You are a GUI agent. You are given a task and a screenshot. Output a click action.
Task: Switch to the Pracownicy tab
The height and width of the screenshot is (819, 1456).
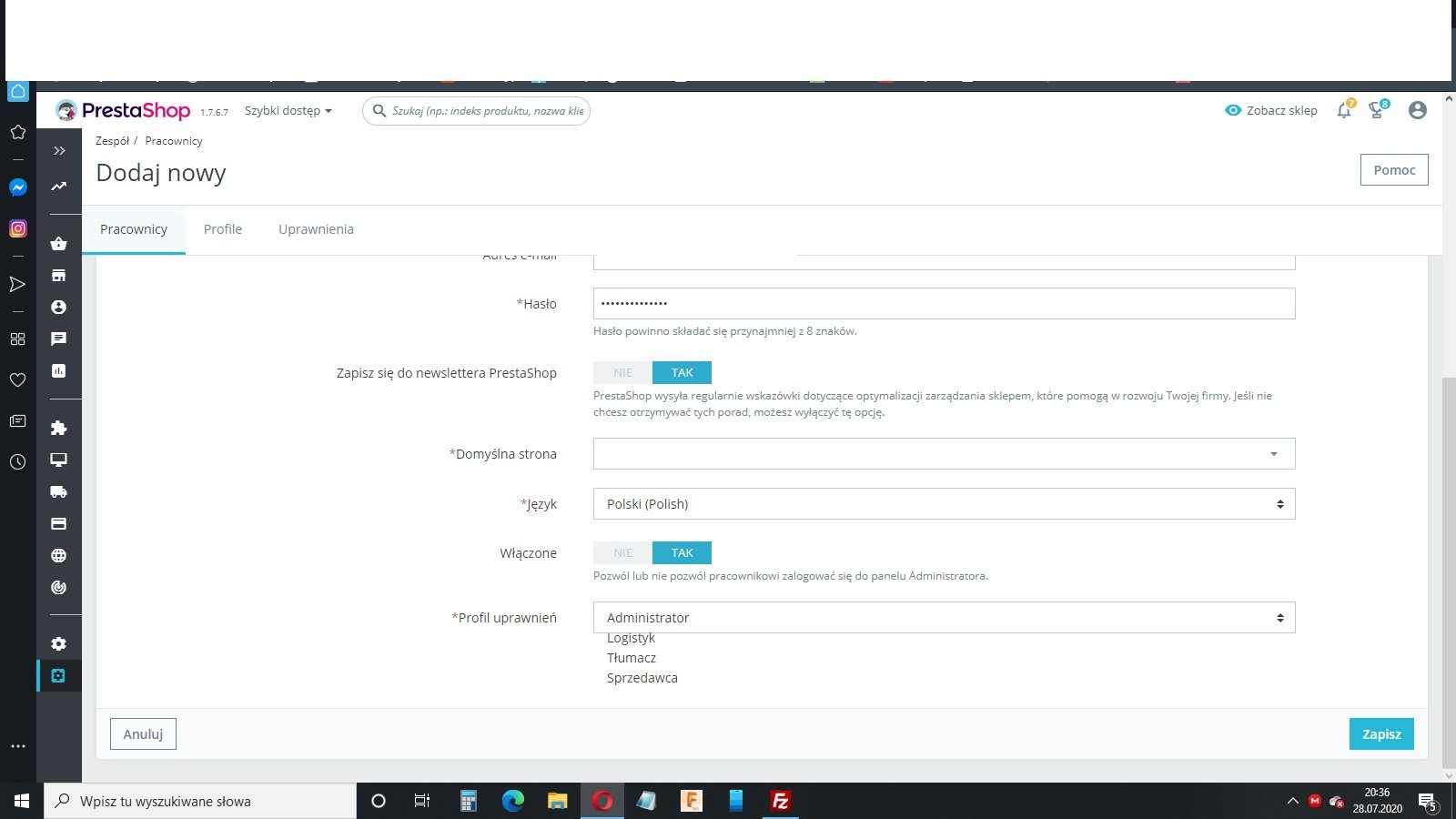coord(134,229)
